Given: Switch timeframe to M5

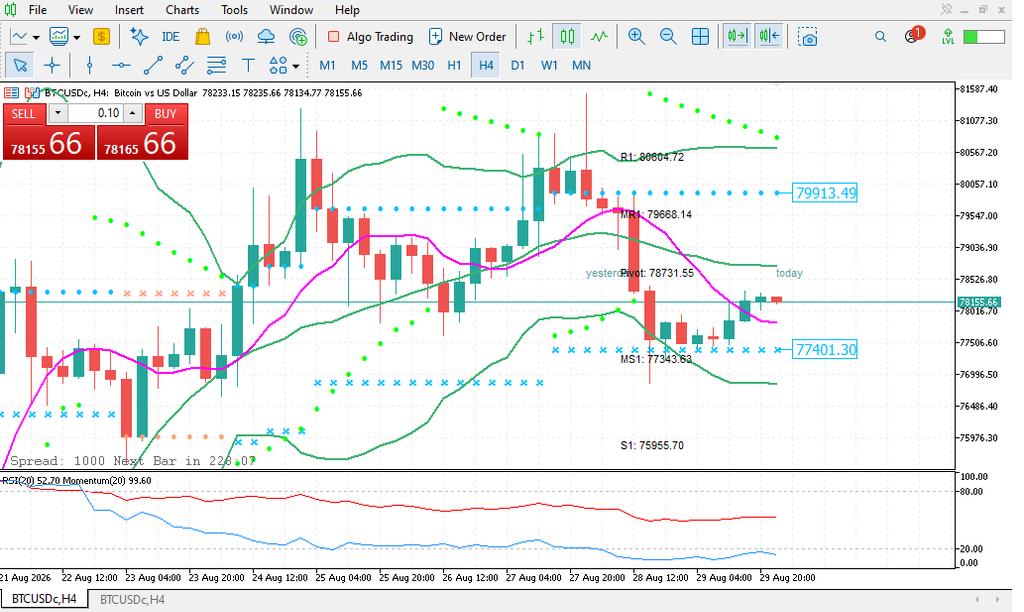Looking at the screenshot, I should tap(359, 65).
